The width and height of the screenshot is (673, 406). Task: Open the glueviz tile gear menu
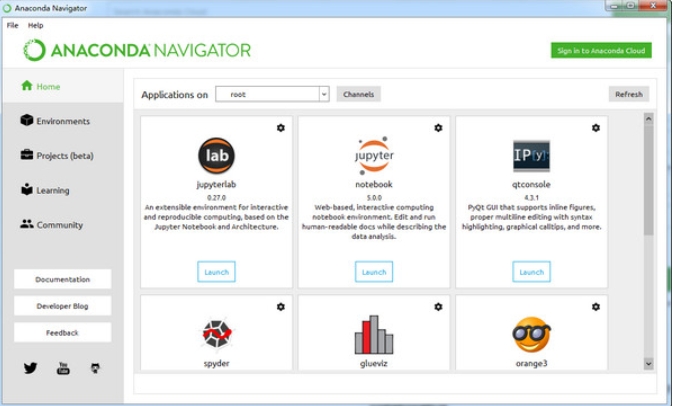click(438, 307)
